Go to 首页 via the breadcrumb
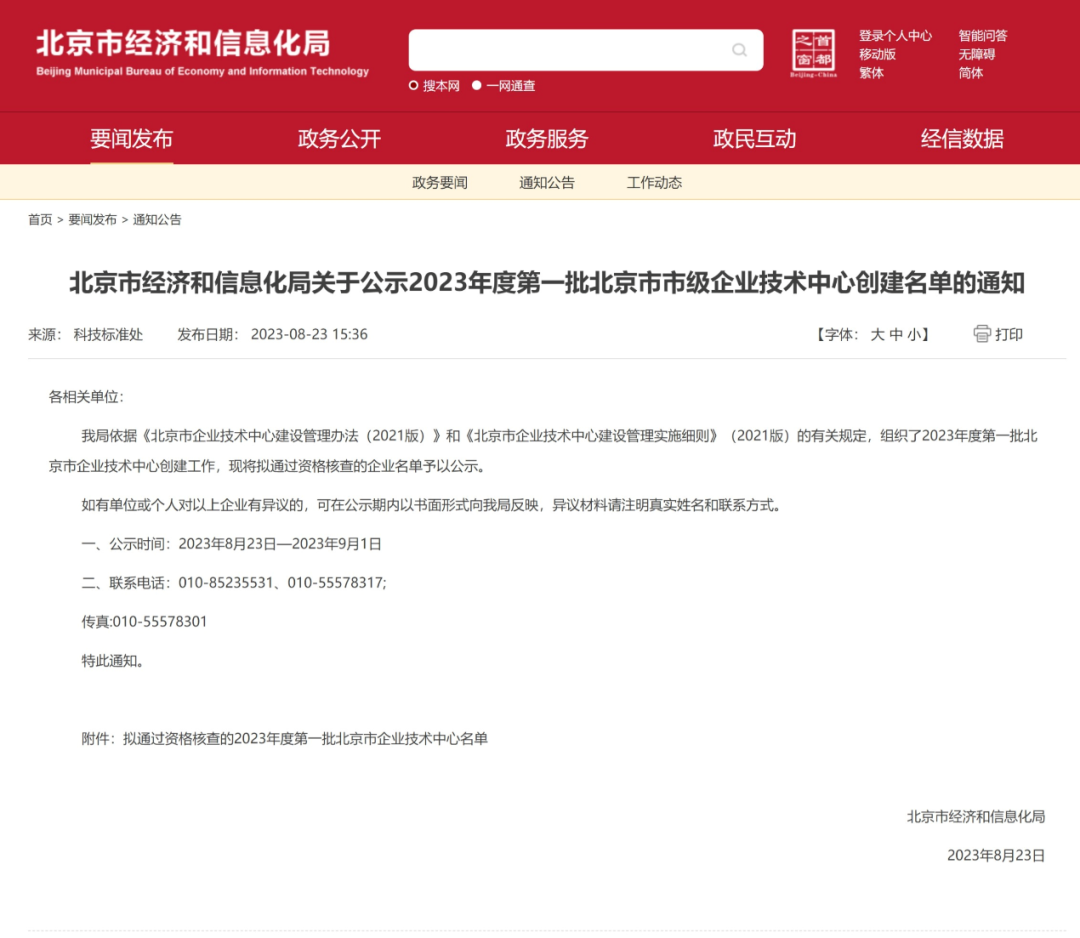 41,219
